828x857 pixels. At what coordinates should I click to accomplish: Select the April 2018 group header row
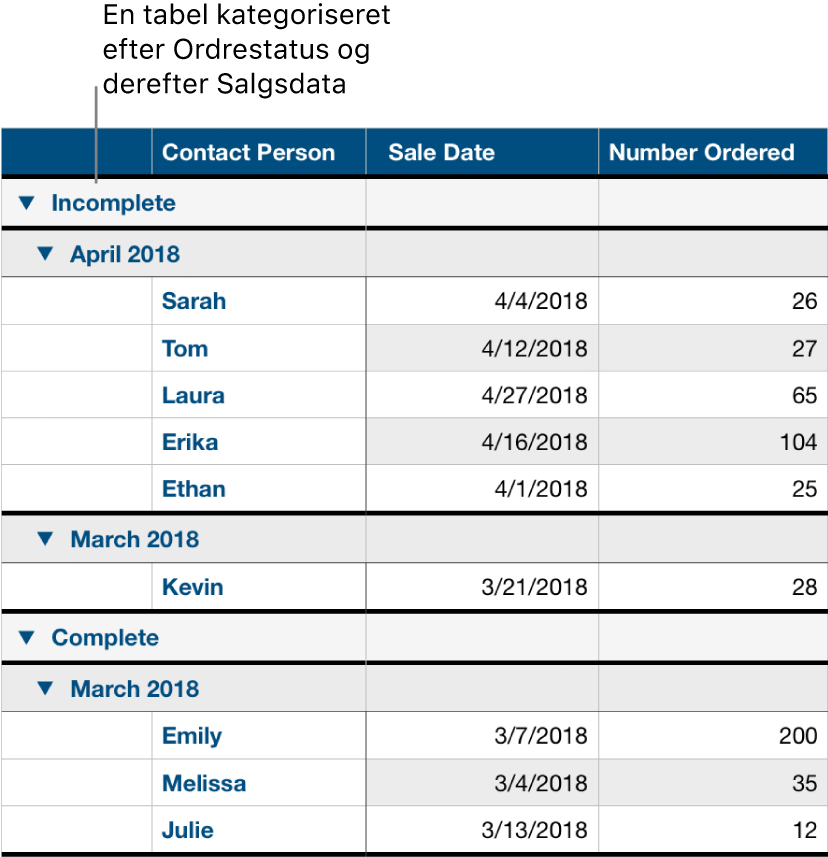pos(124,254)
